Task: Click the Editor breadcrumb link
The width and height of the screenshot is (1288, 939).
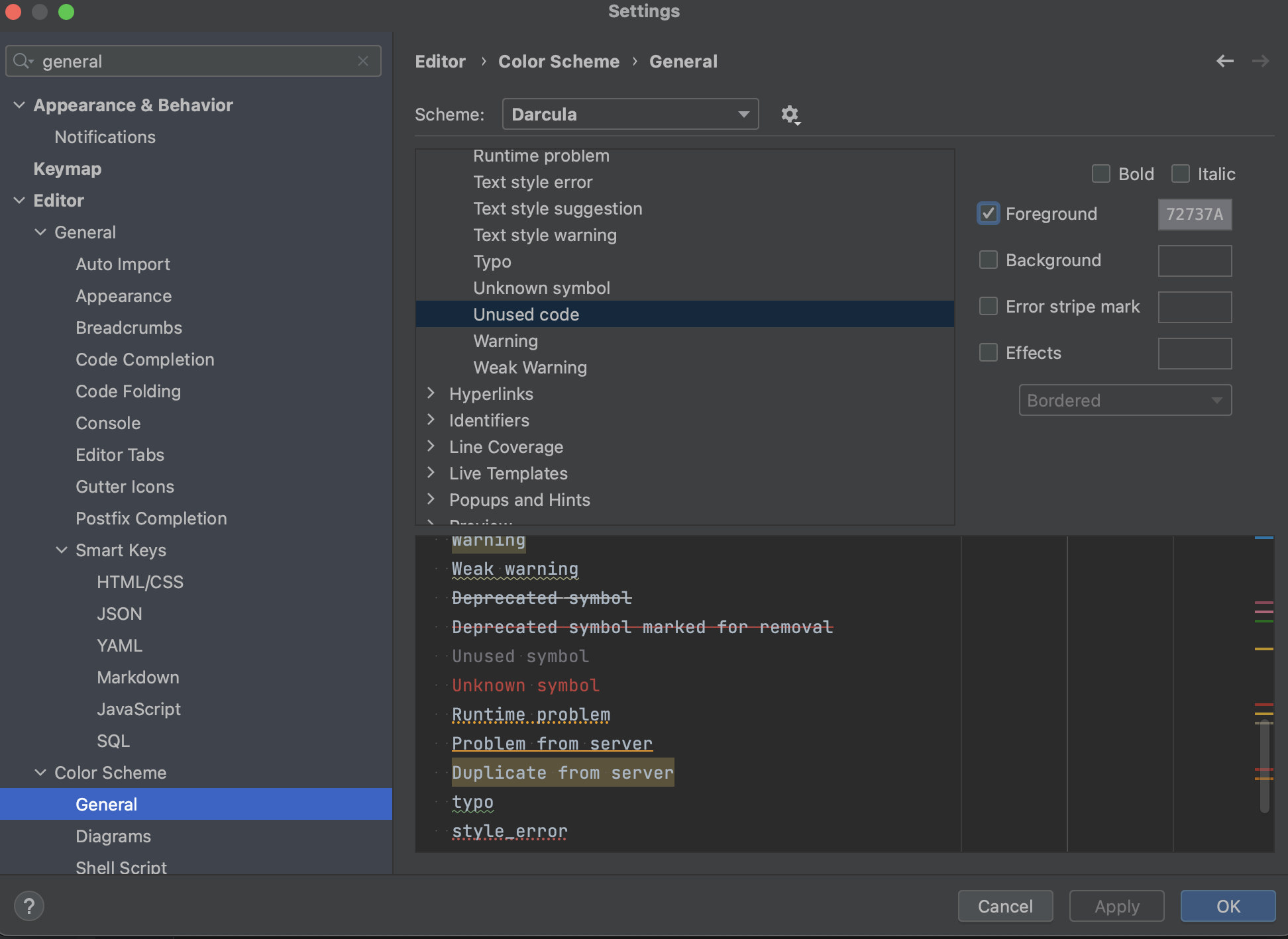Action: click(x=440, y=61)
